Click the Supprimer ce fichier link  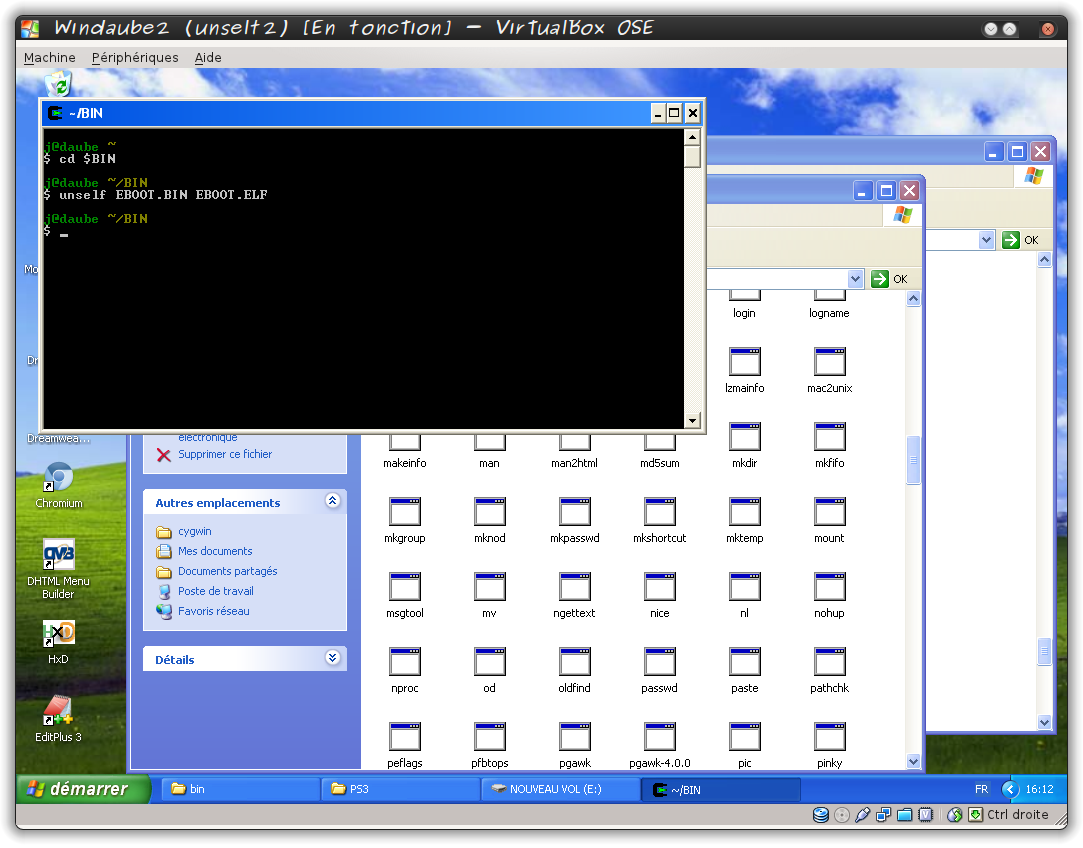tap(225, 454)
